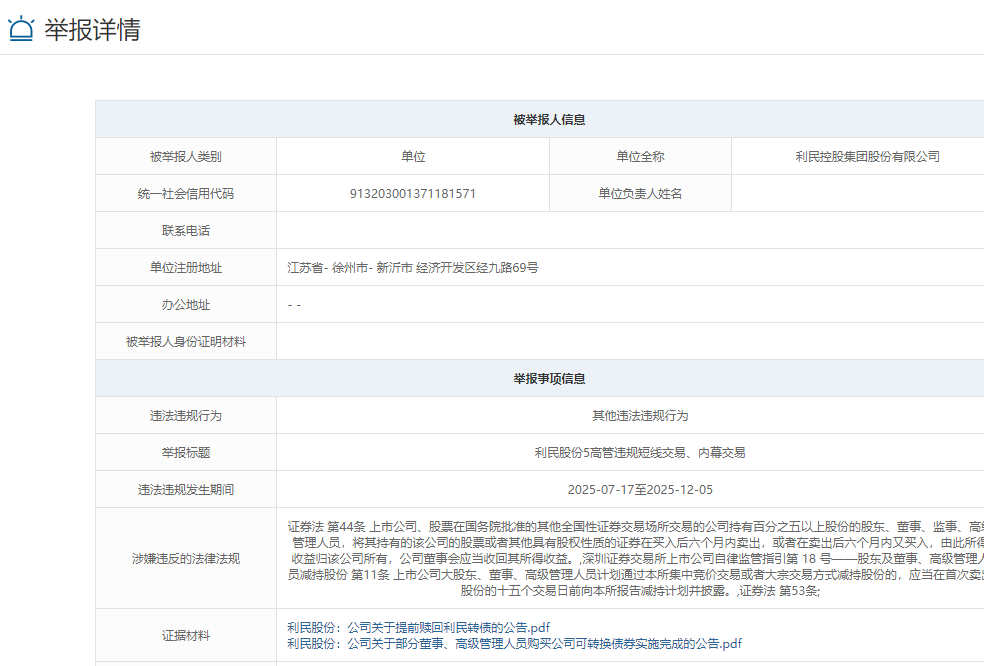Click the 办公地址 label cell
Screen dimensions: 984x666
click(185, 305)
